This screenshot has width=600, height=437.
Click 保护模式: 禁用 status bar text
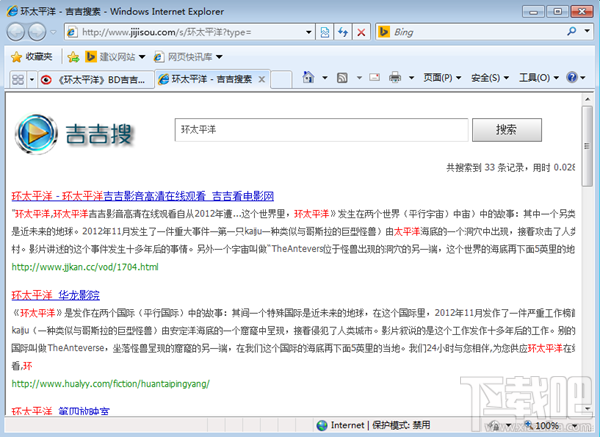coord(401,425)
